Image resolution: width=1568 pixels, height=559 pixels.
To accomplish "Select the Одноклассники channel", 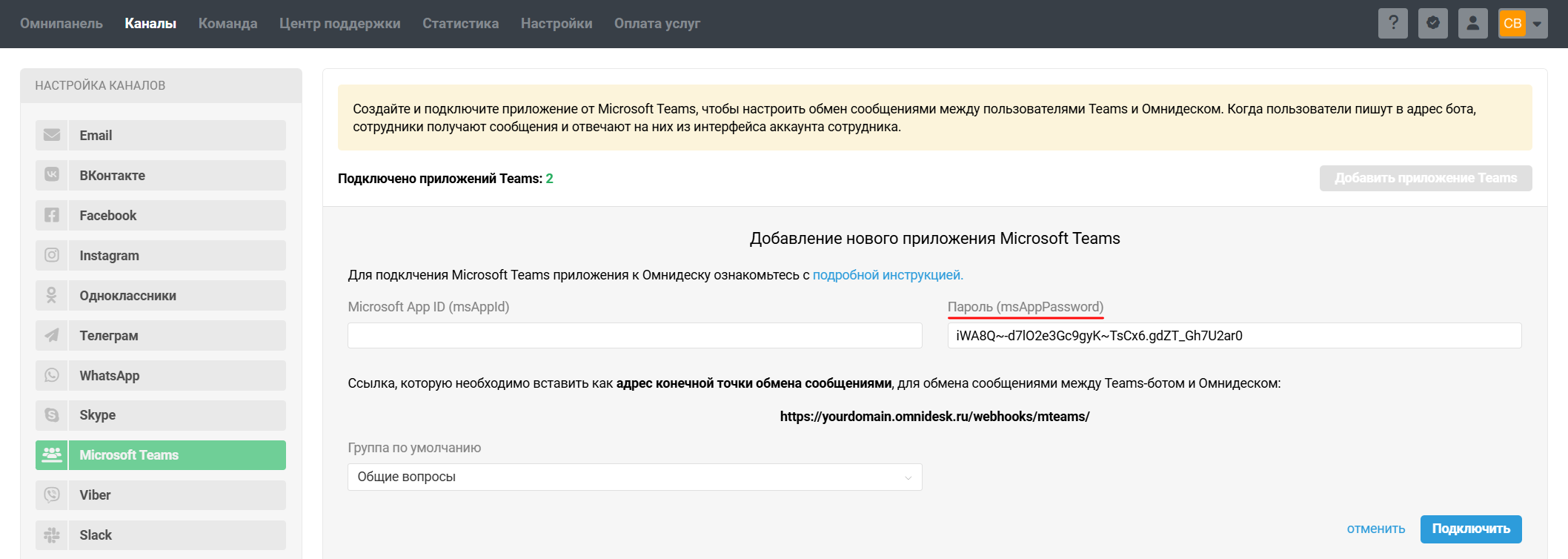I will tap(161, 295).
